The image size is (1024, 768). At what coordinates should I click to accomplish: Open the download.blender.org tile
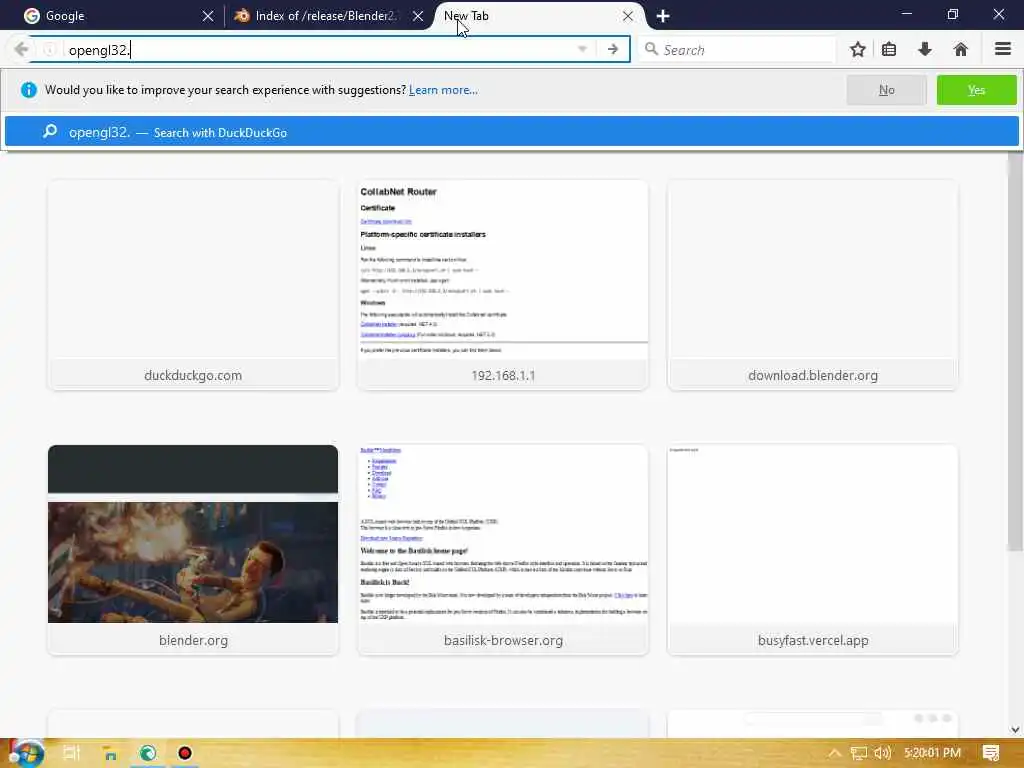(812, 285)
